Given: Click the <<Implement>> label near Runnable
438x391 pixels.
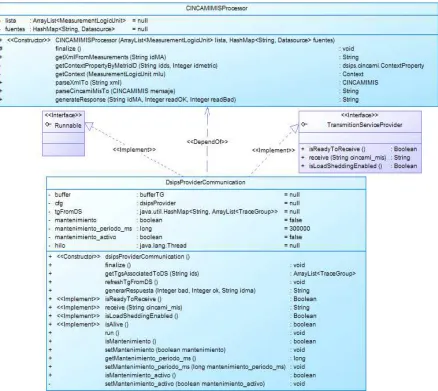Looking at the screenshot, I should pyautogui.click(x=134, y=150).
